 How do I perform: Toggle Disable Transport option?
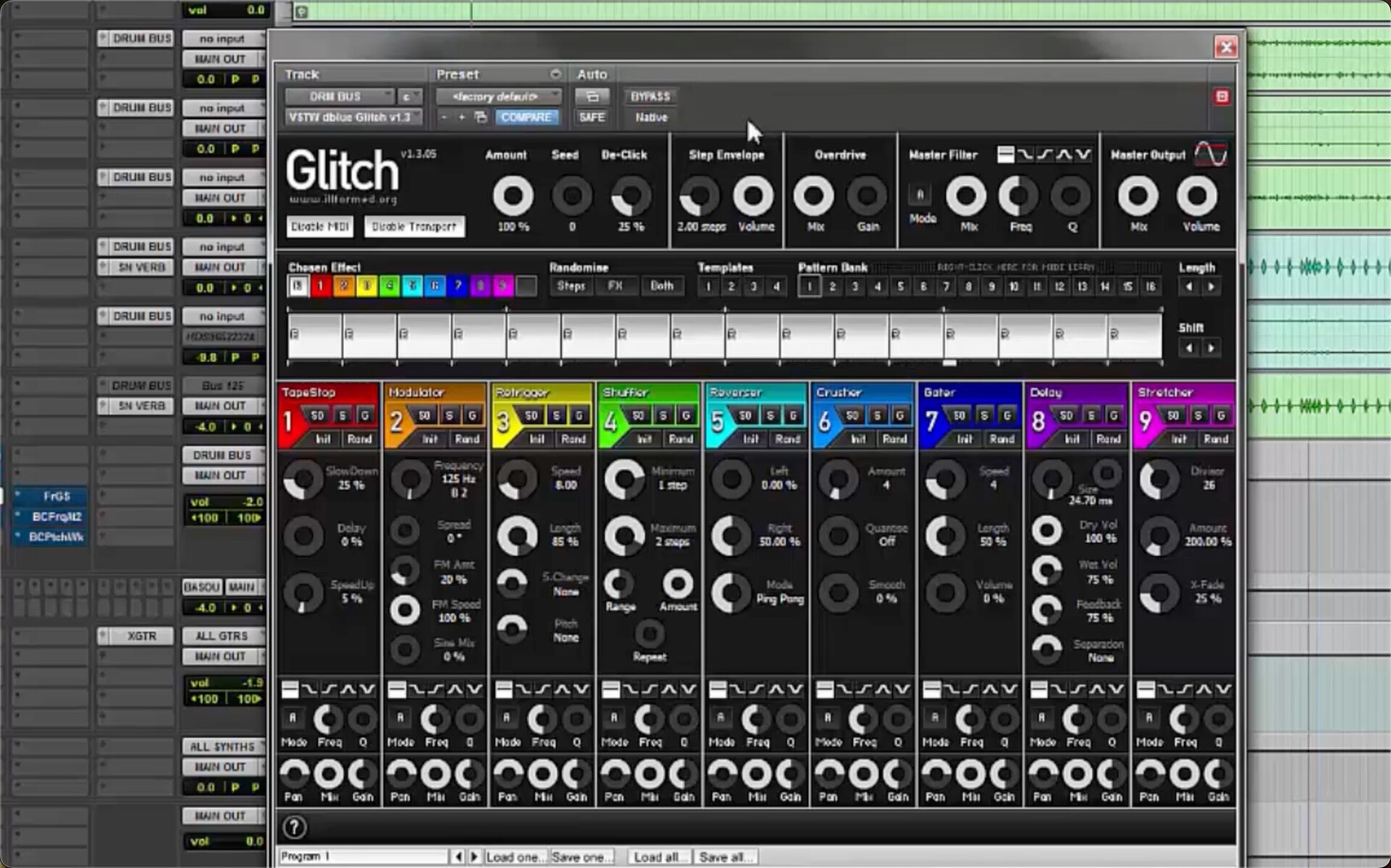click(414, 227)
